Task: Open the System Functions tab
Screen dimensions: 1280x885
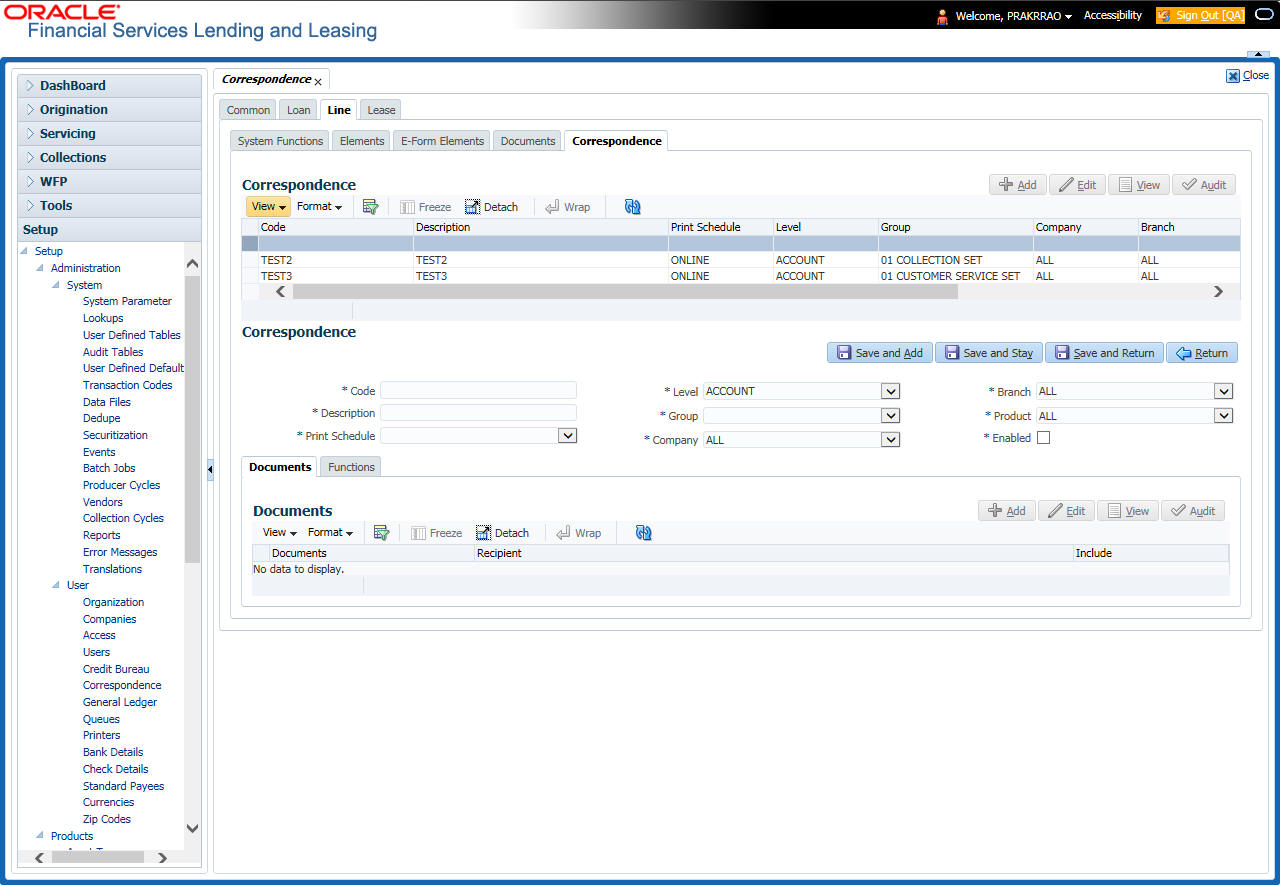Action: pos(280,141)
